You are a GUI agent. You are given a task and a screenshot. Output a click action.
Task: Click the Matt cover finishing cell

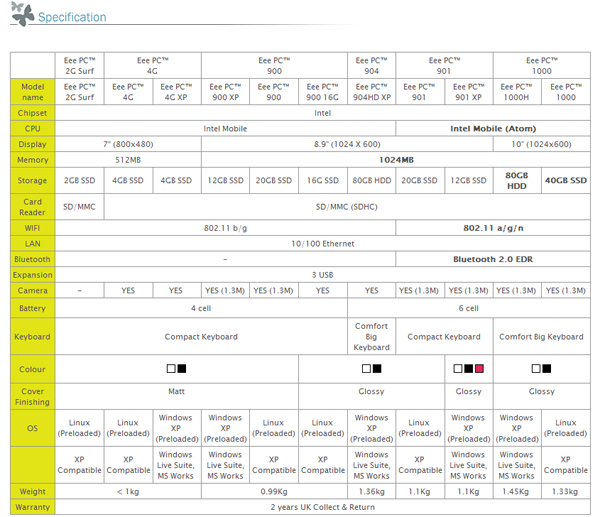click(176, 396)
